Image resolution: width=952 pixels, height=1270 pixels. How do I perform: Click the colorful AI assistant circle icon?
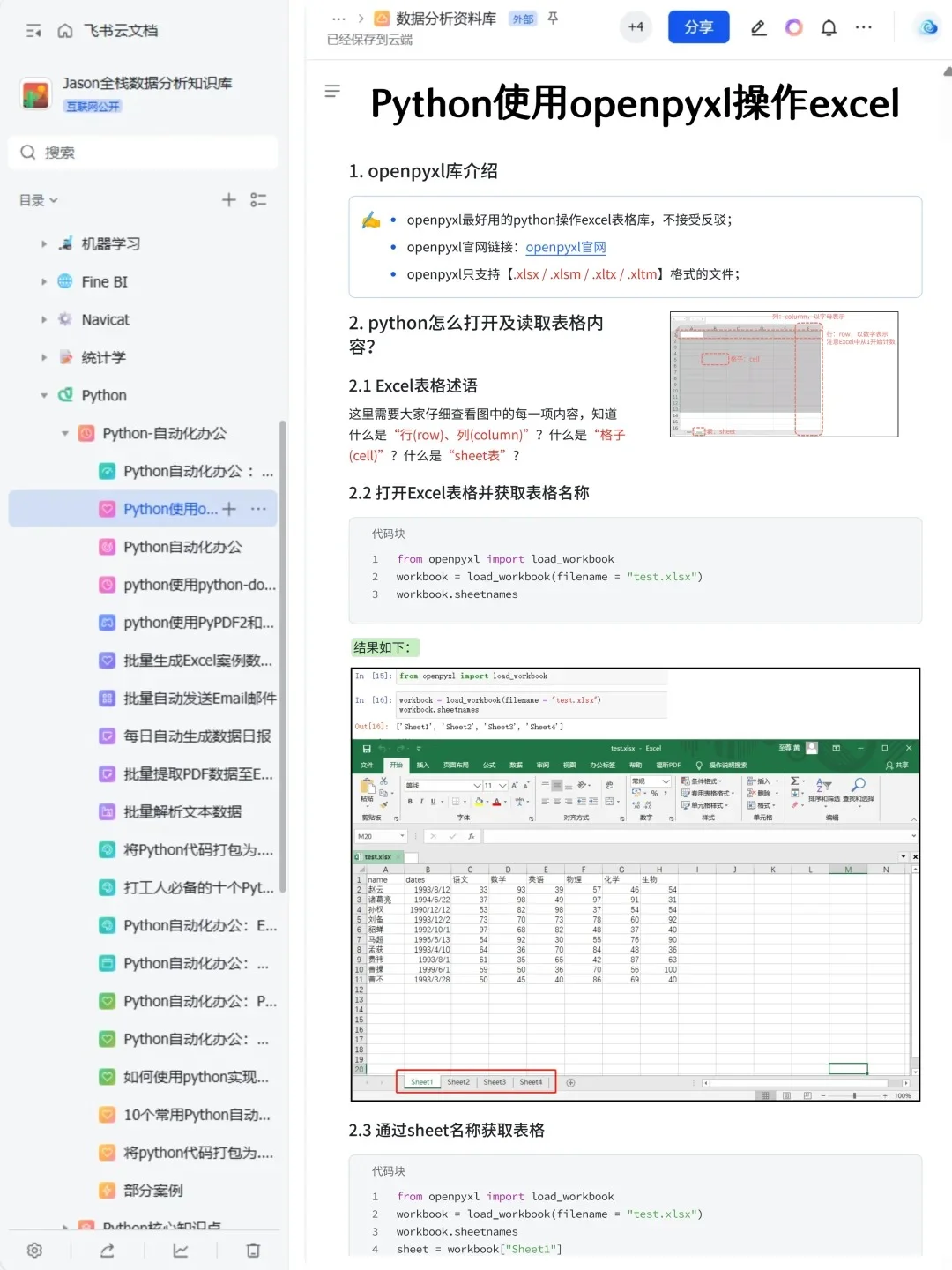click(x=793, y=27)
